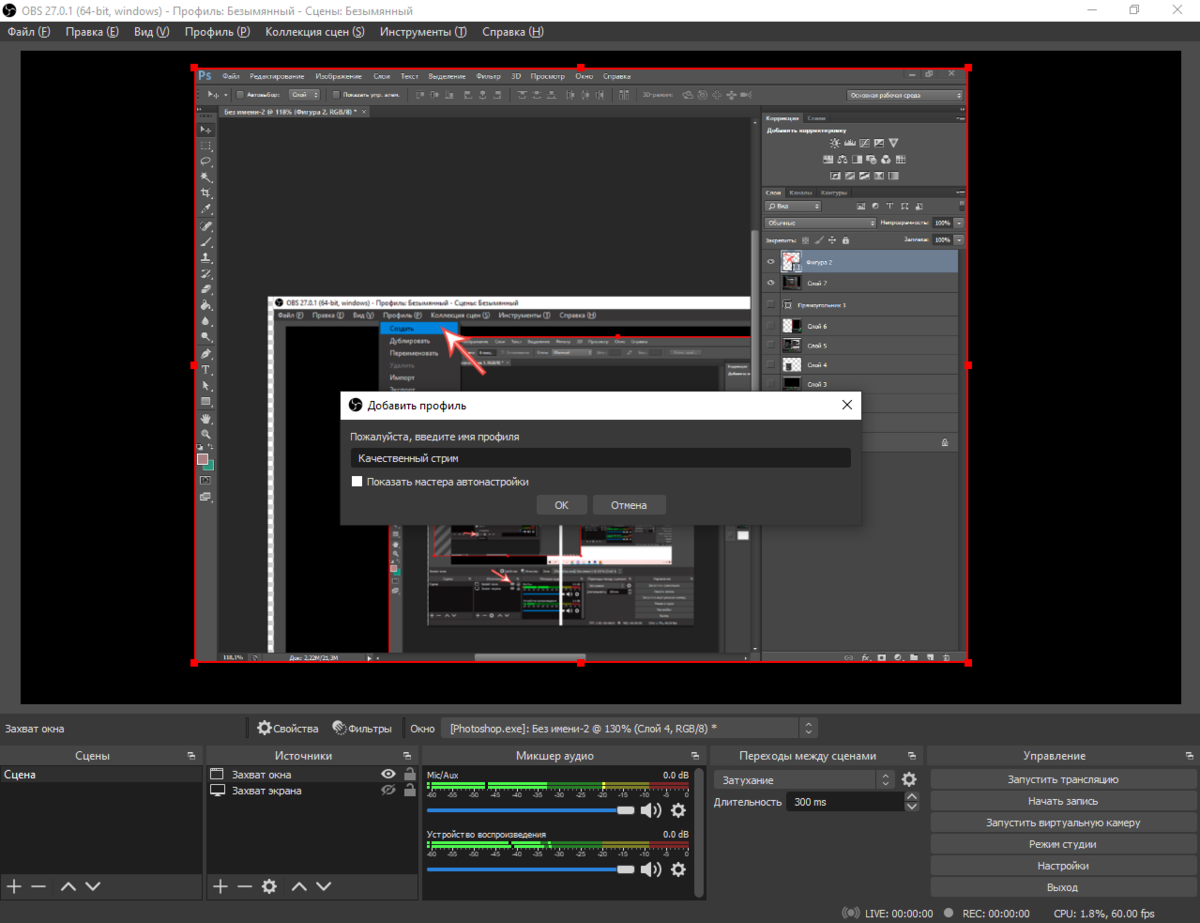Toggle lock on Захват экрана source
1200x923 pixels.
[x=409, y=790]
